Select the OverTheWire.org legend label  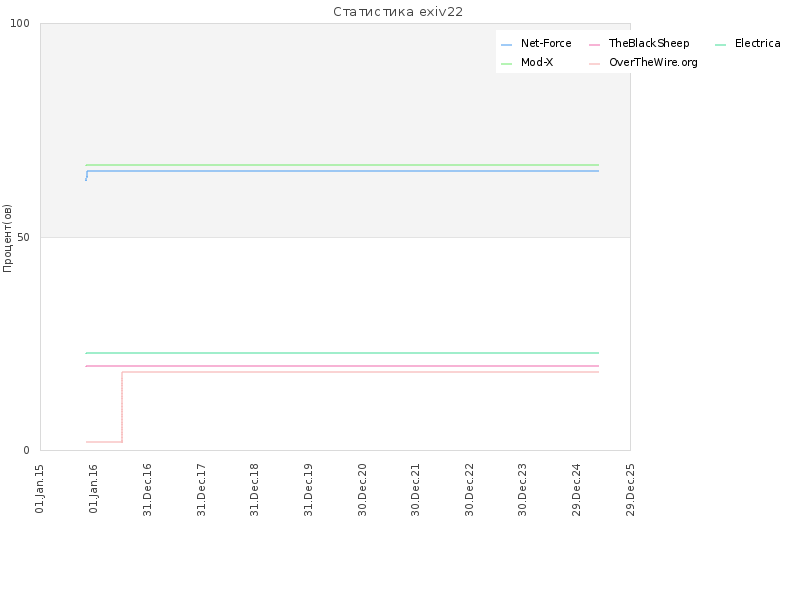[653, 62]
